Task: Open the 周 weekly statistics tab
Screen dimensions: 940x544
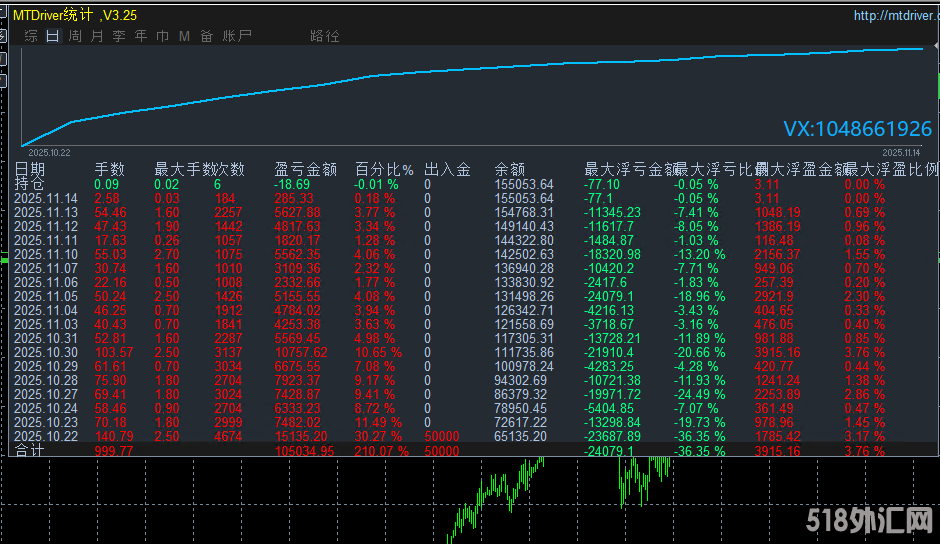Action: point(75,36)
